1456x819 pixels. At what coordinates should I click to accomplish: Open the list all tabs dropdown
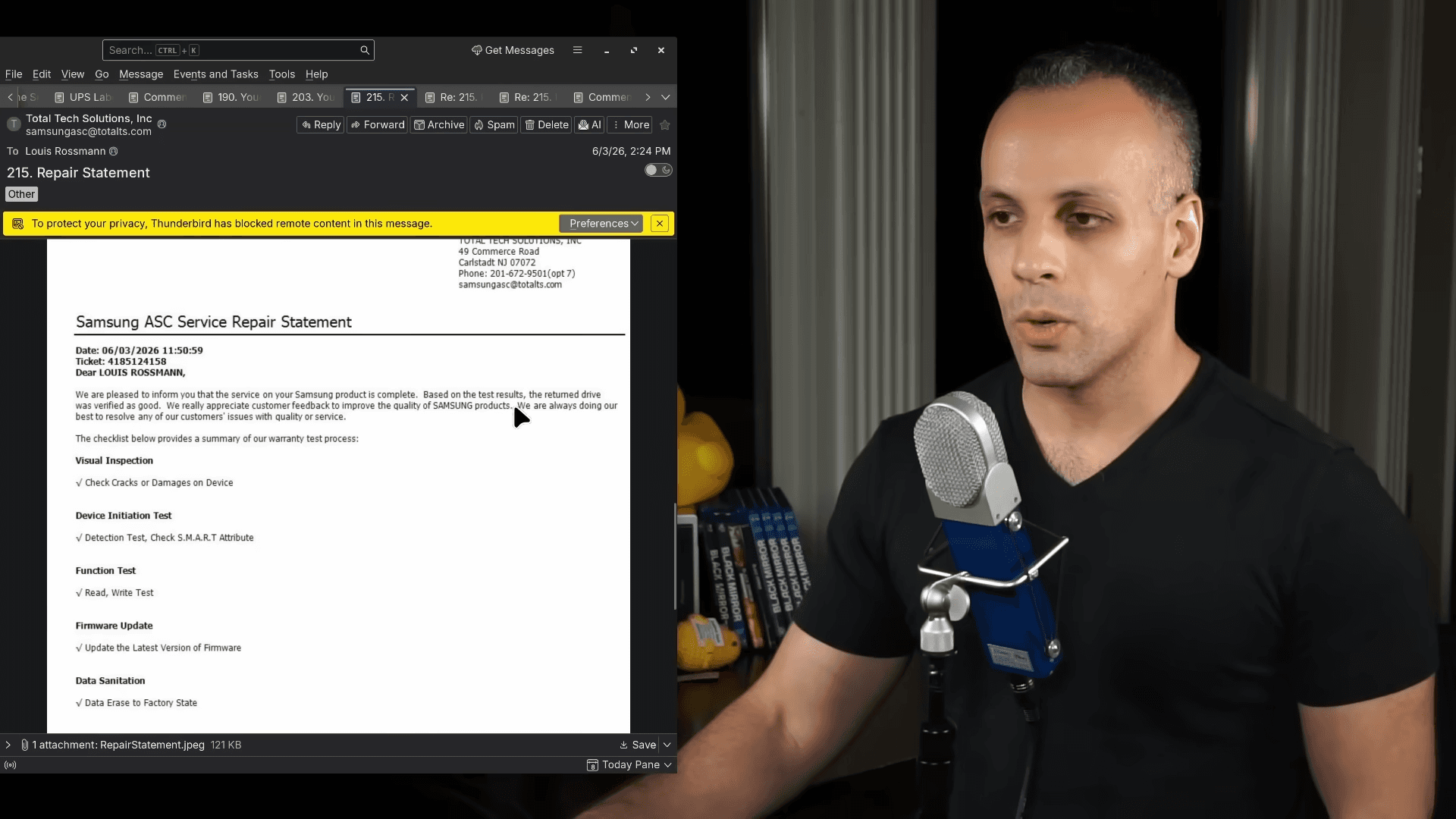pyautogui.click(x=666, y=97)
